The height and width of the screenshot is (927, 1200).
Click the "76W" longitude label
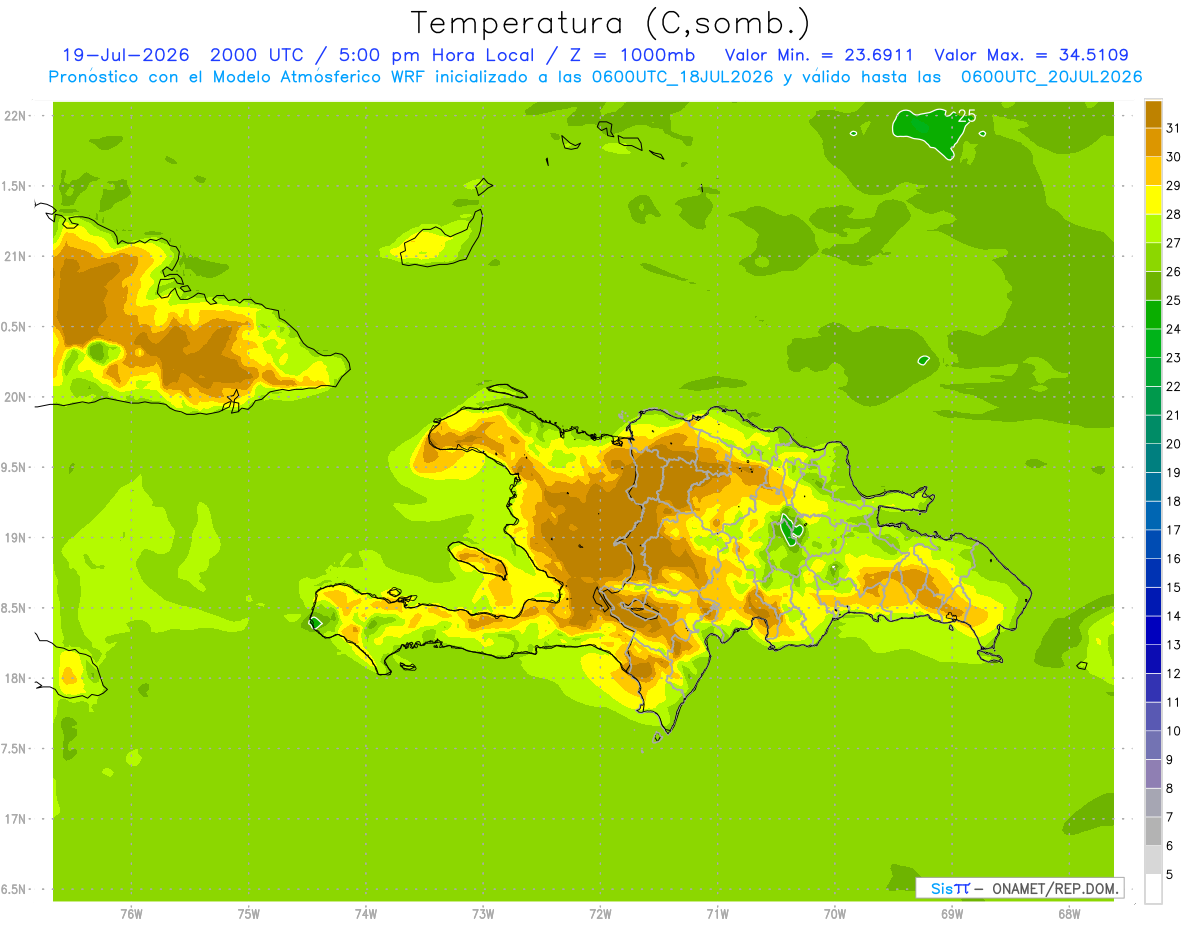[131, 913]
